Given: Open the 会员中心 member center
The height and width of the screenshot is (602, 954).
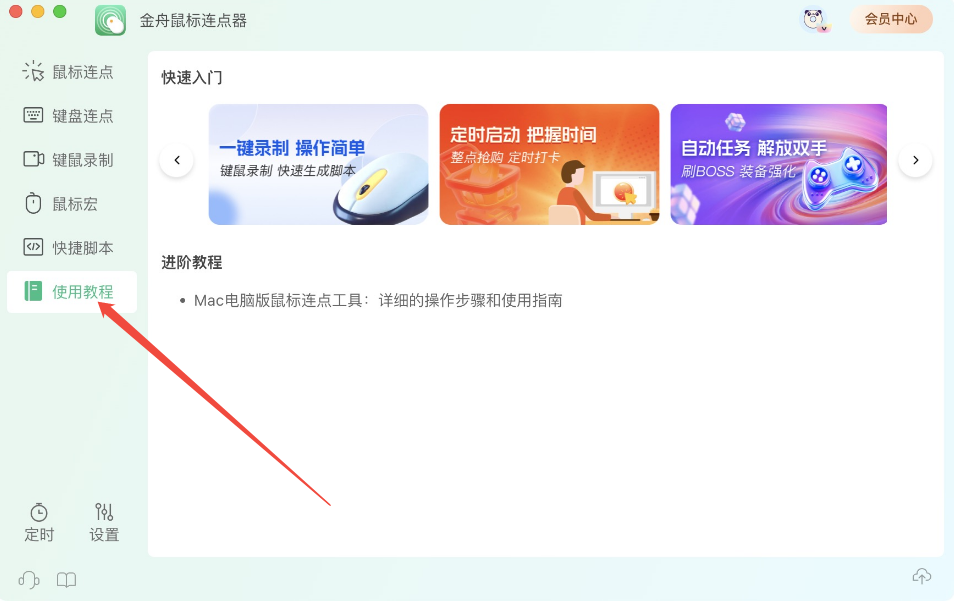Looking at the screenshot, I should [x=891, y=19].
